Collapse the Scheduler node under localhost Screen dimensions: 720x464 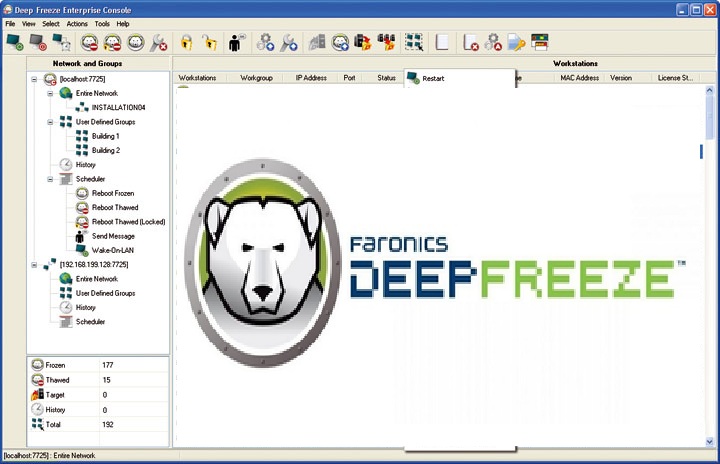click(50, 179)
